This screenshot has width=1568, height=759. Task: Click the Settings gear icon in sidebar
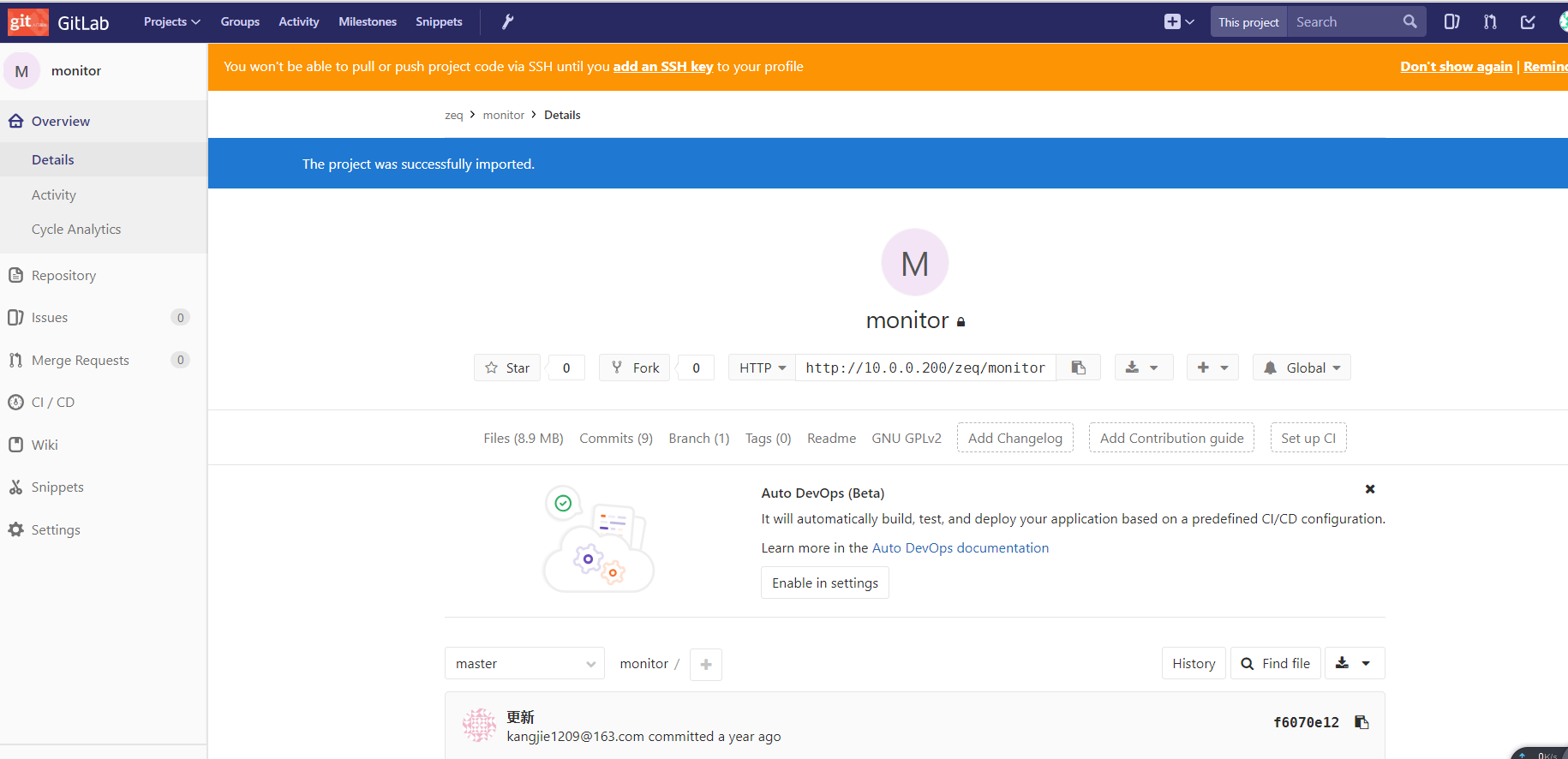[15, 529]
